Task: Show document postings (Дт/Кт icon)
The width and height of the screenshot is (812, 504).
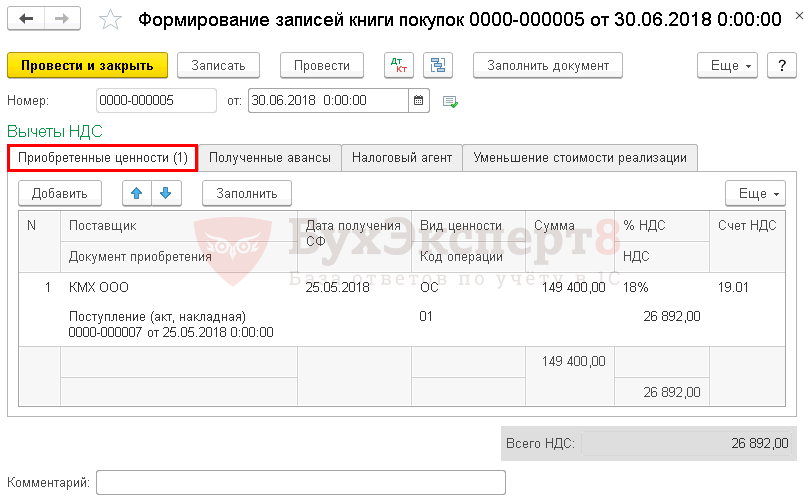Action: [399, 65]
